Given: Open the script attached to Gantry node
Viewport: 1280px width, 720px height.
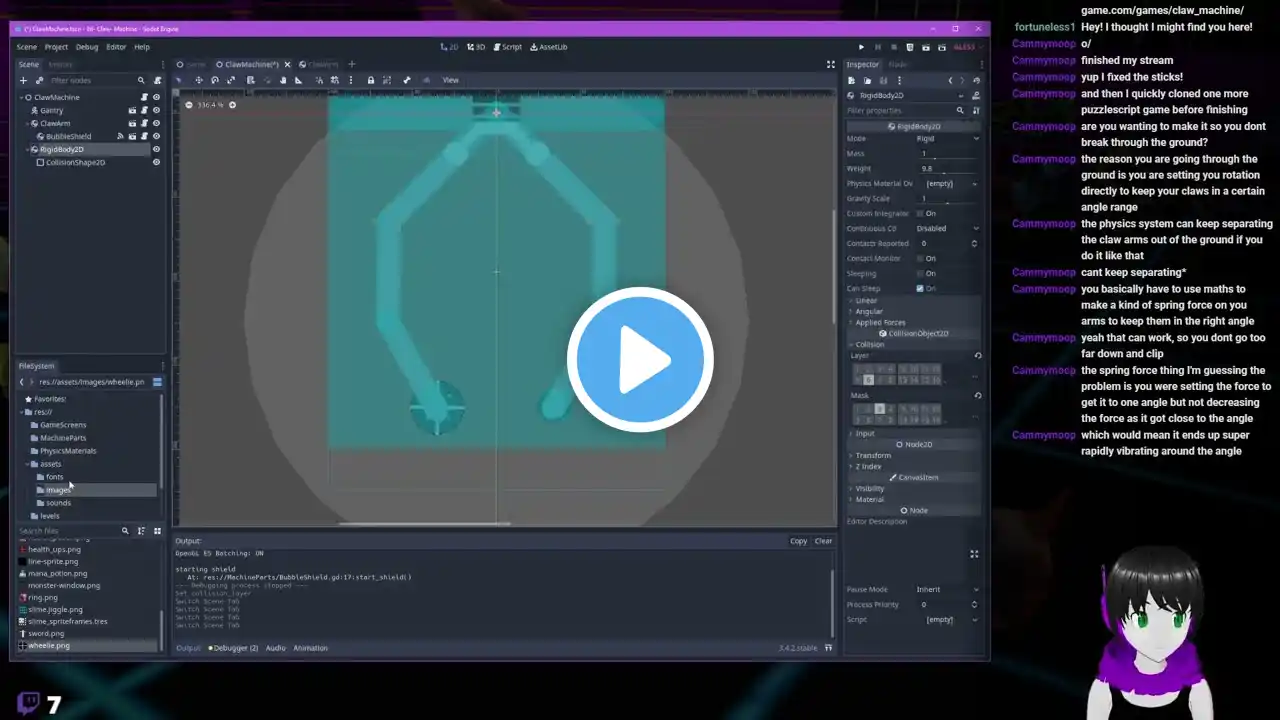Looking at the screenshot, I should click(144, 110).
